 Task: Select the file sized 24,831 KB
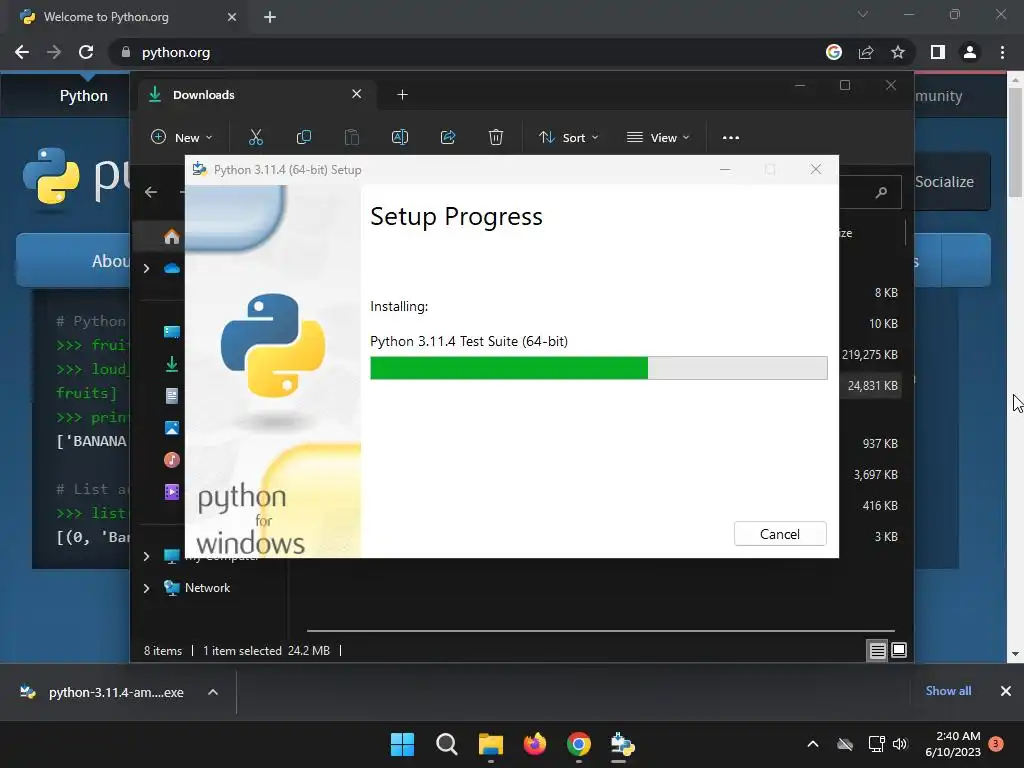[x=872, y=385]
